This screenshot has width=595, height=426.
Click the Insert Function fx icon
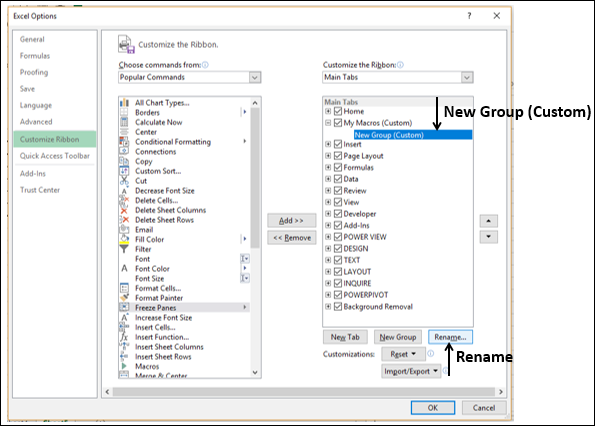(124, 337)
